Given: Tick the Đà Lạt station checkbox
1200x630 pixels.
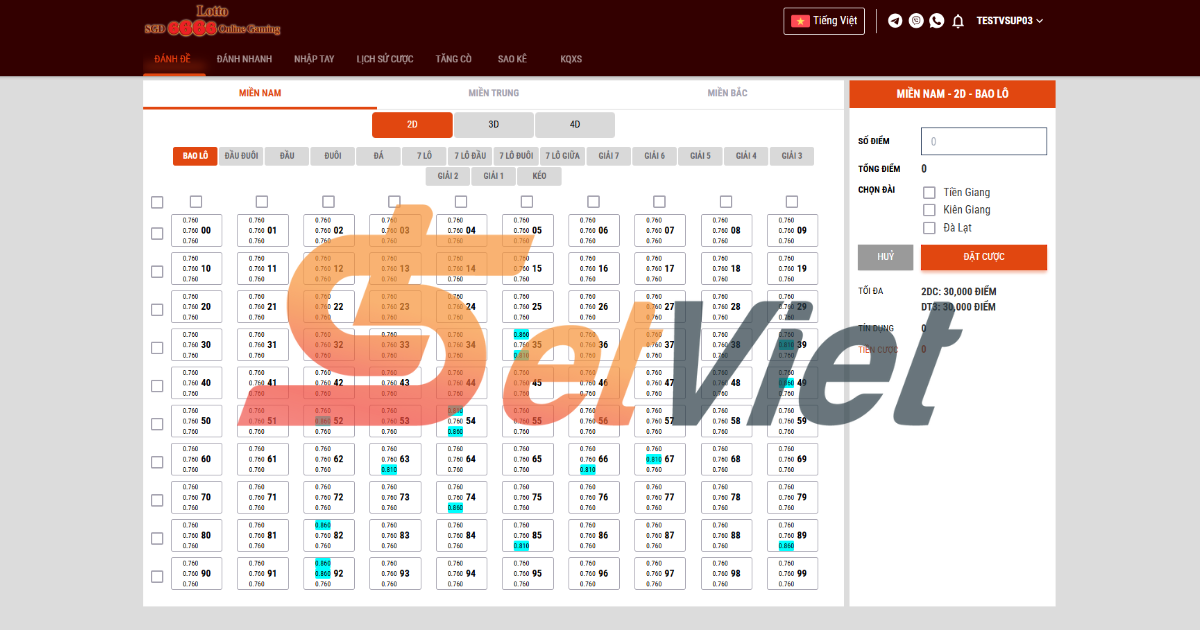Looking at the screenshot, I should coord(929,228).
